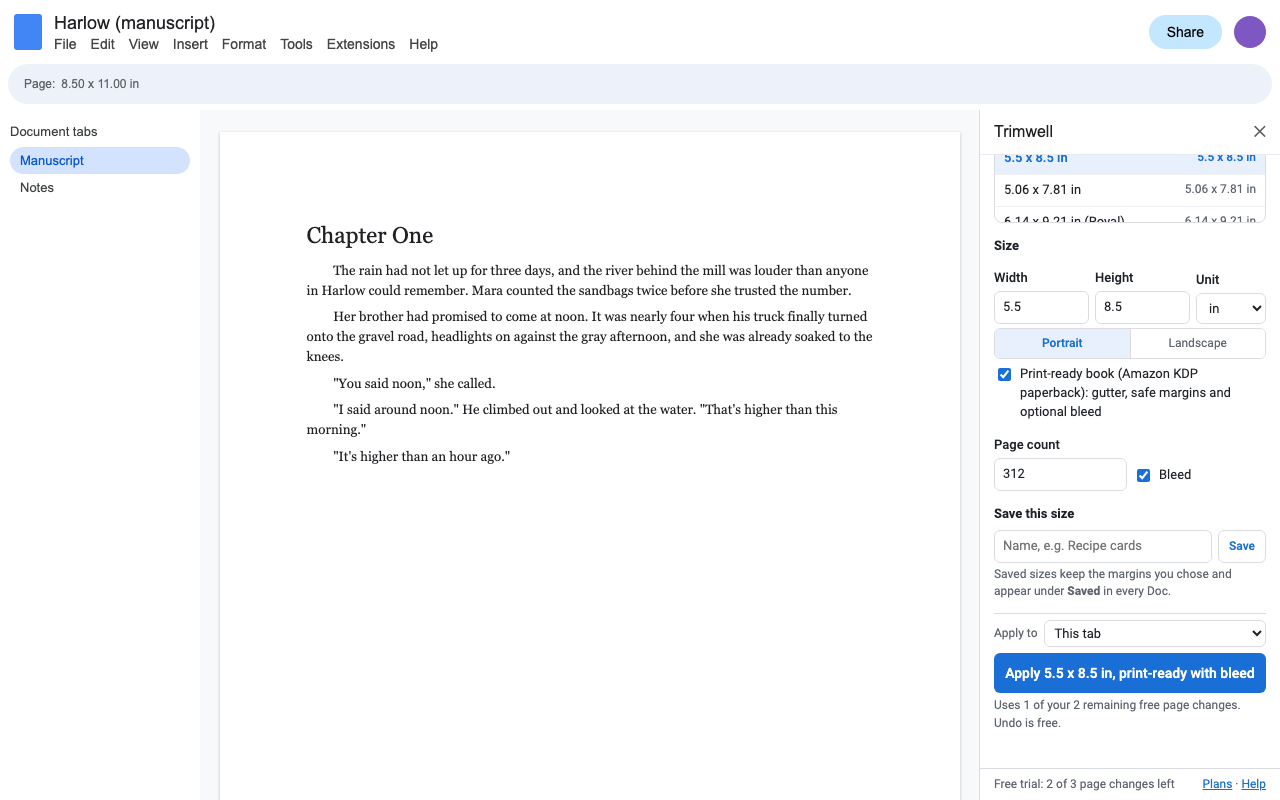
Task: Open the Tools menu
Action: (296, 44)
